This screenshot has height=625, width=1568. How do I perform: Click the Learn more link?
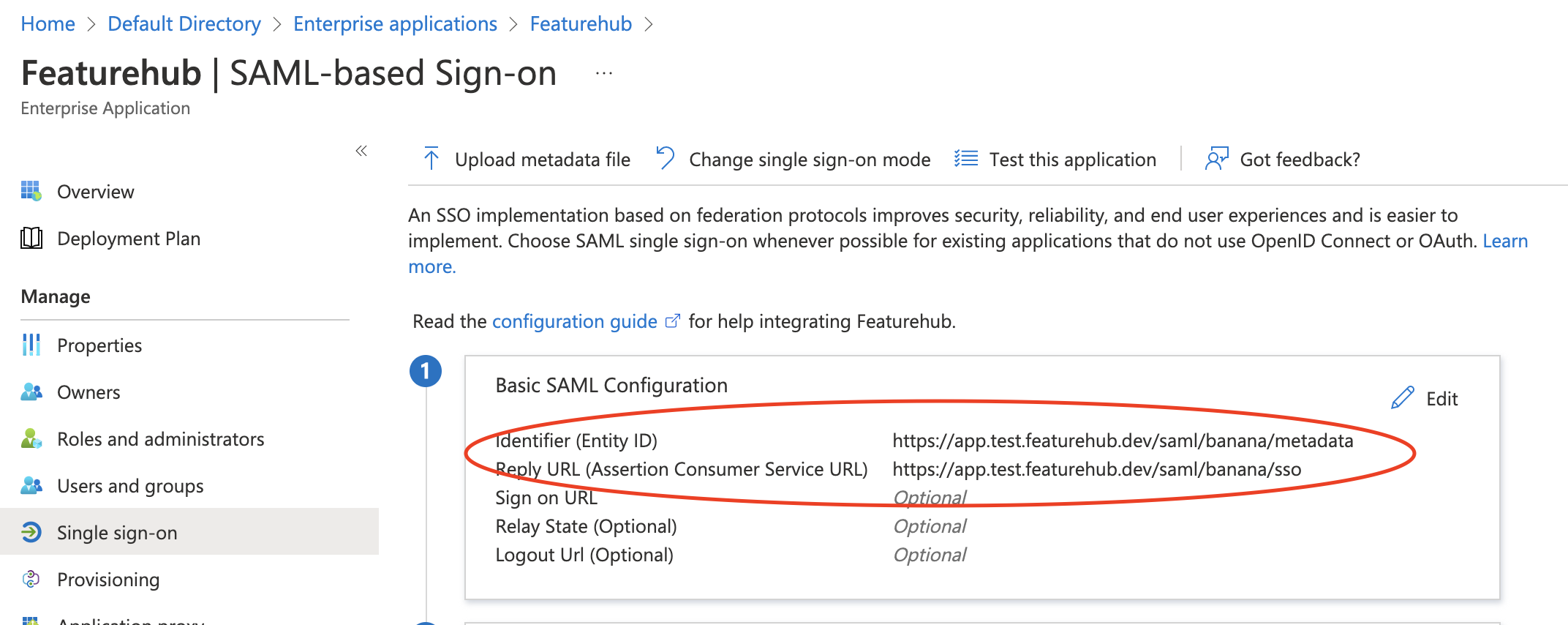coord(1505,240)
